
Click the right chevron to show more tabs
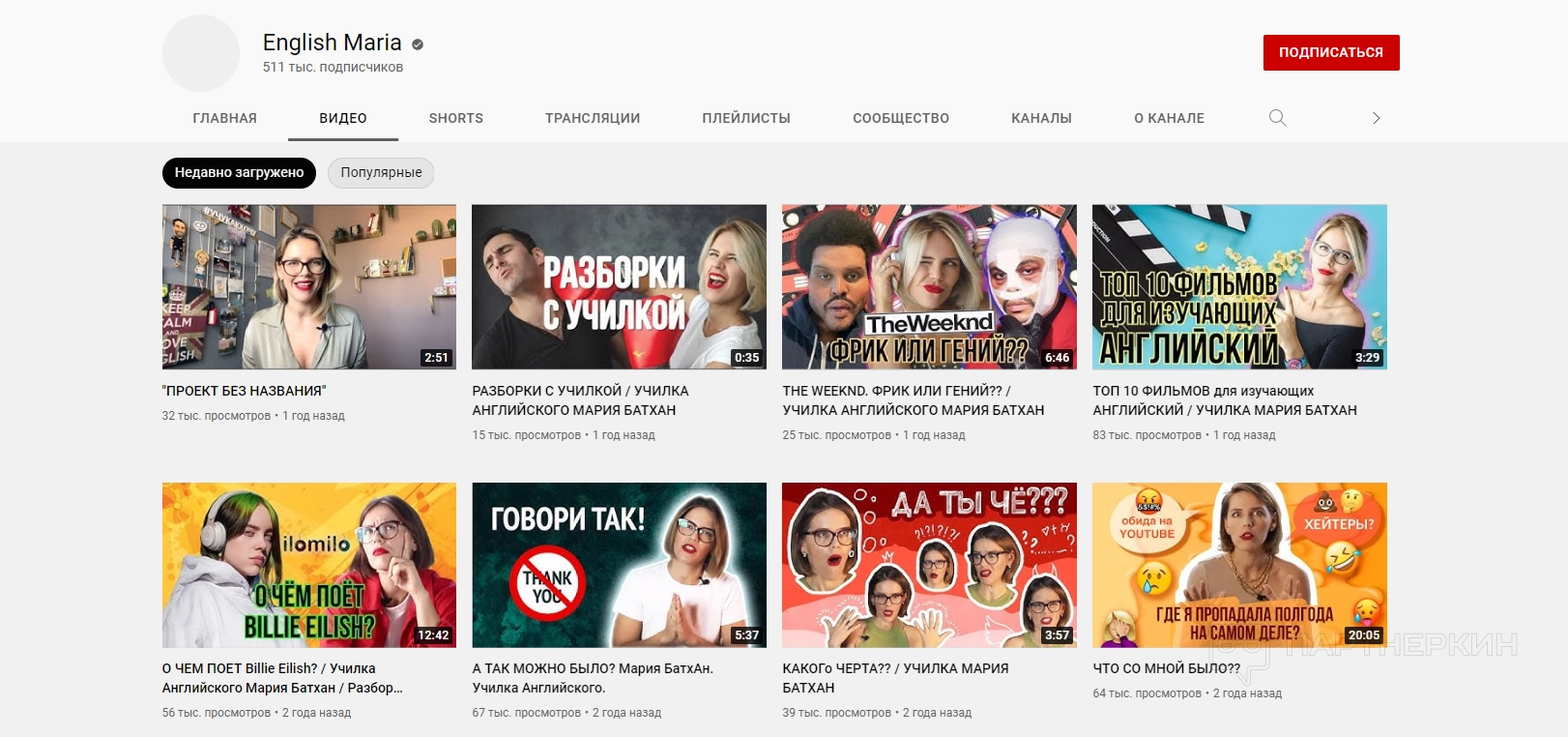(1376, 118)
